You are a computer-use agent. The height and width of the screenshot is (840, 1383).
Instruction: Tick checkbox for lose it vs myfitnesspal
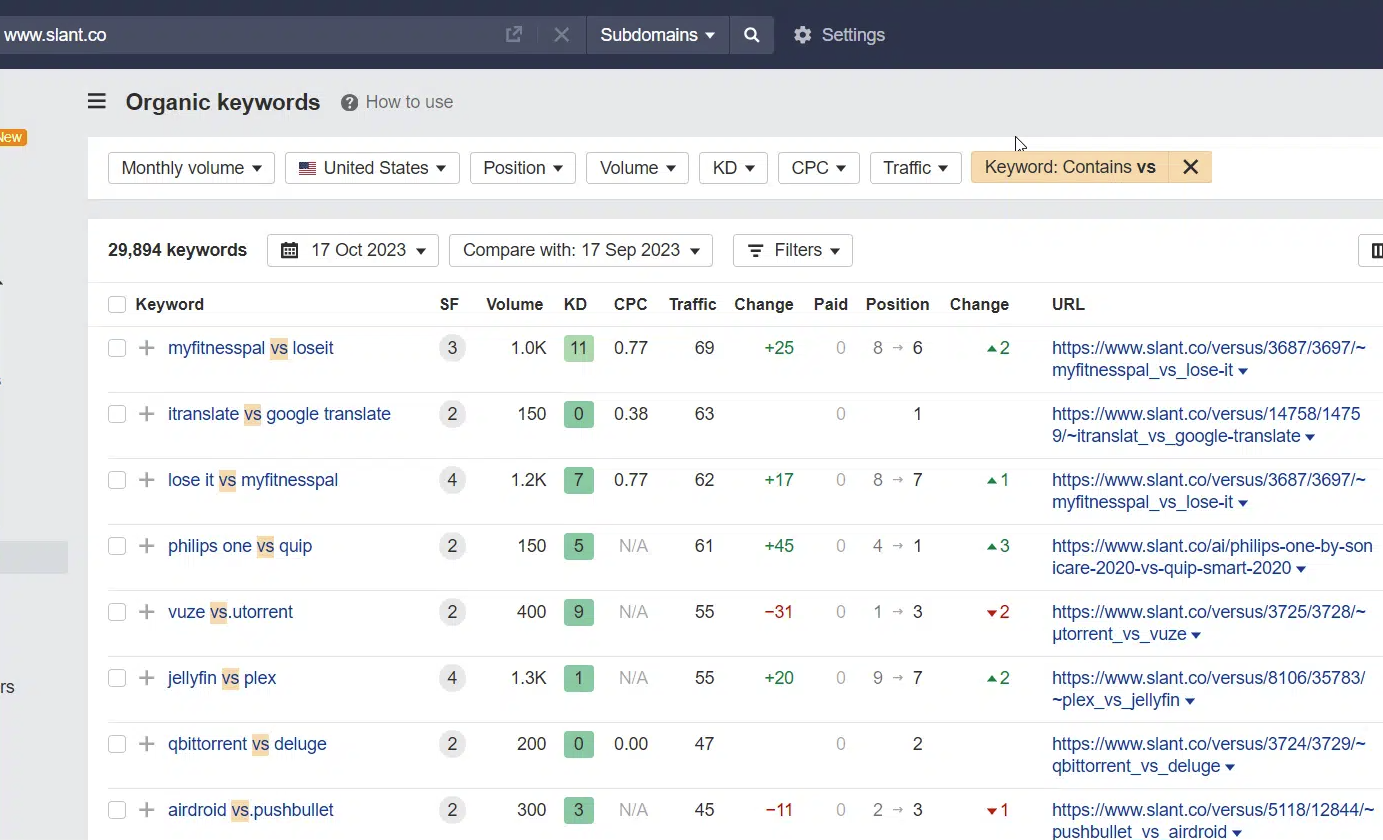[x=117, y=480]
